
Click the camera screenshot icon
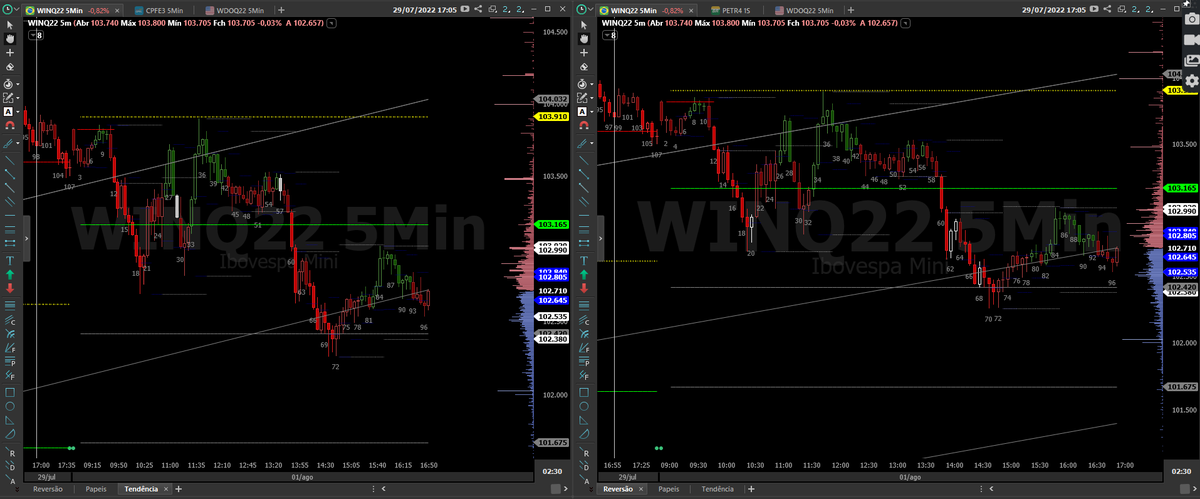pyautogui.click(x=1190, y=19)
